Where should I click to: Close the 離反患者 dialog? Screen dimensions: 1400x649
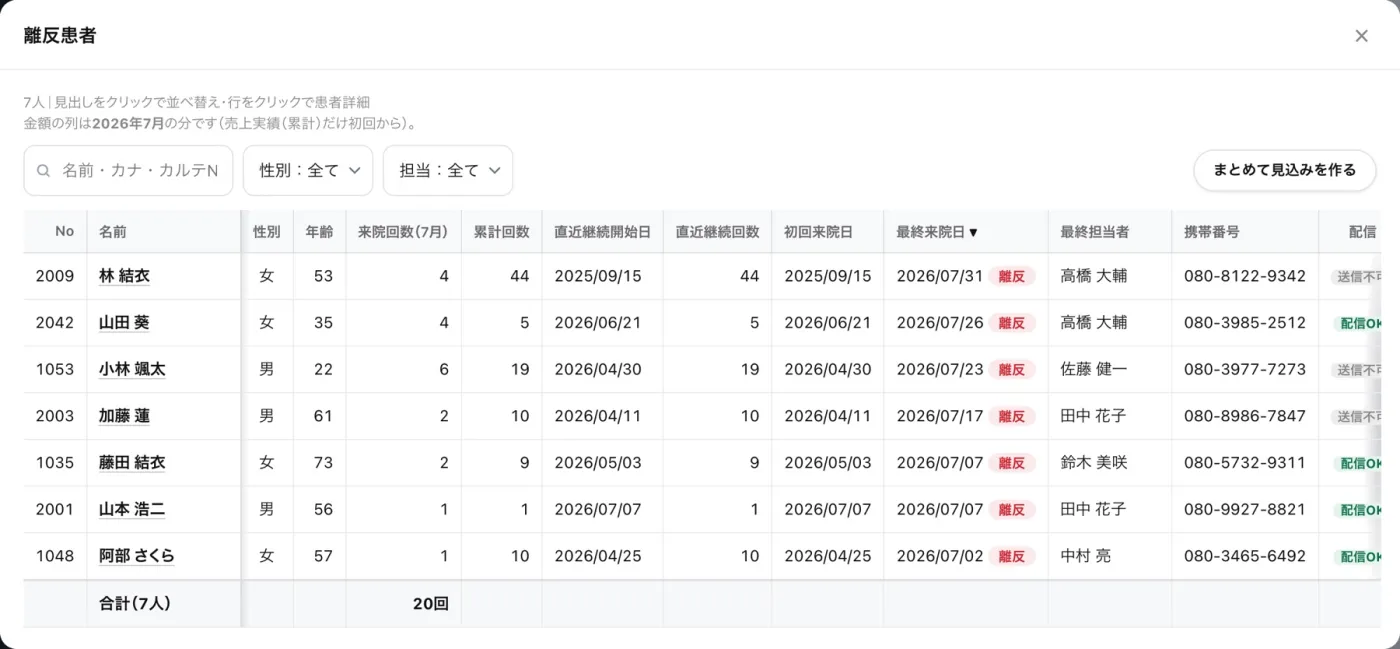coord(1361,36)
